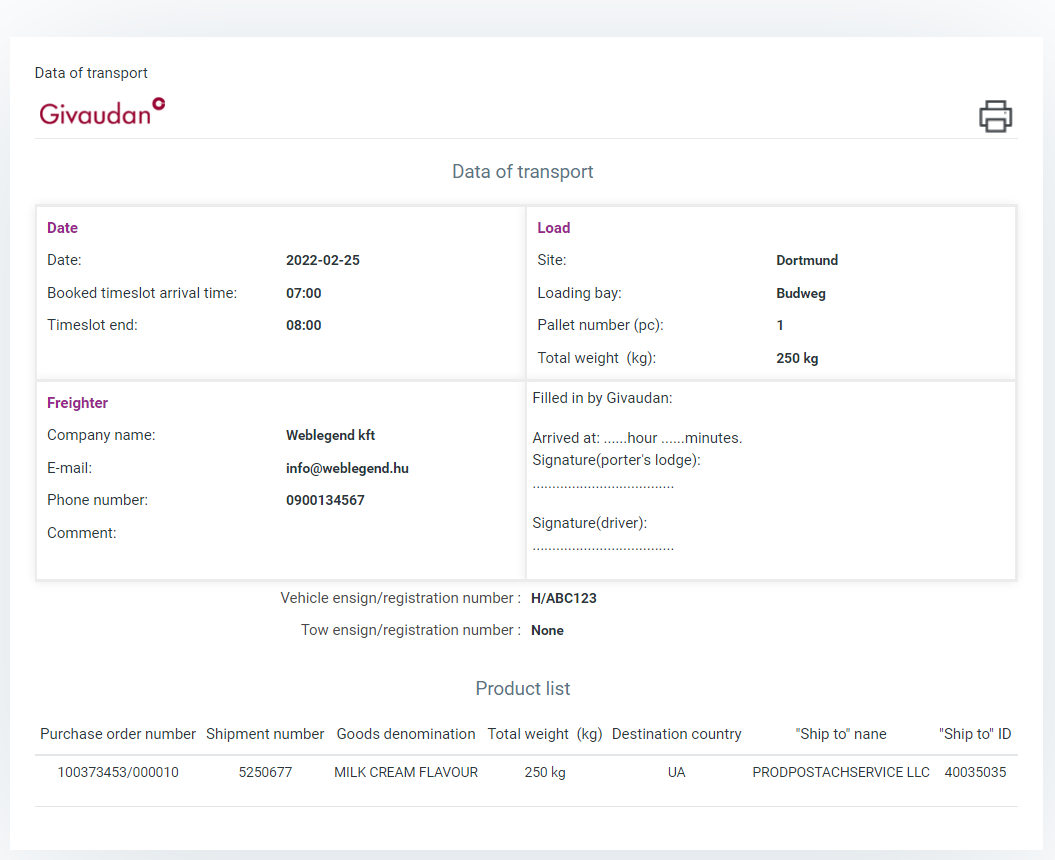Click the "Destination country" column header
The image size is (1055, 860).
pyautogui.click(x=677, y=734)
